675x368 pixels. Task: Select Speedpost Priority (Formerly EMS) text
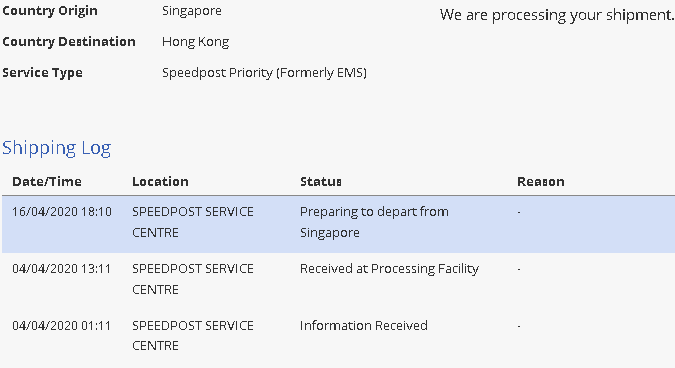point(264,73)
